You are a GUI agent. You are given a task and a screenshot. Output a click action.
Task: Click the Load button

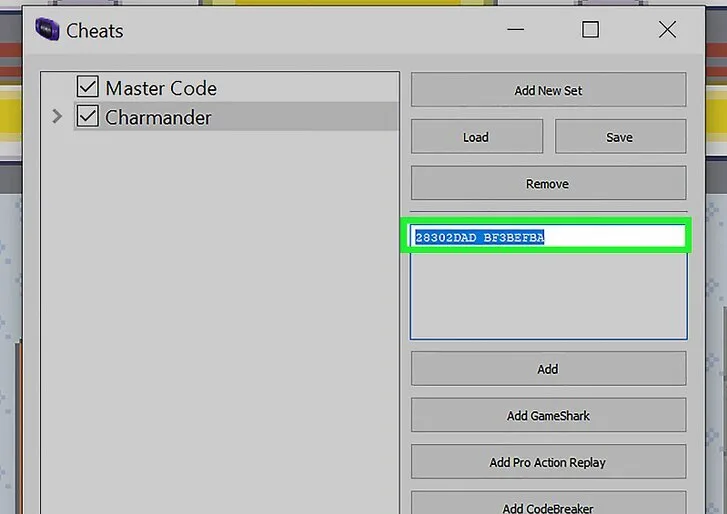[476, 137]
